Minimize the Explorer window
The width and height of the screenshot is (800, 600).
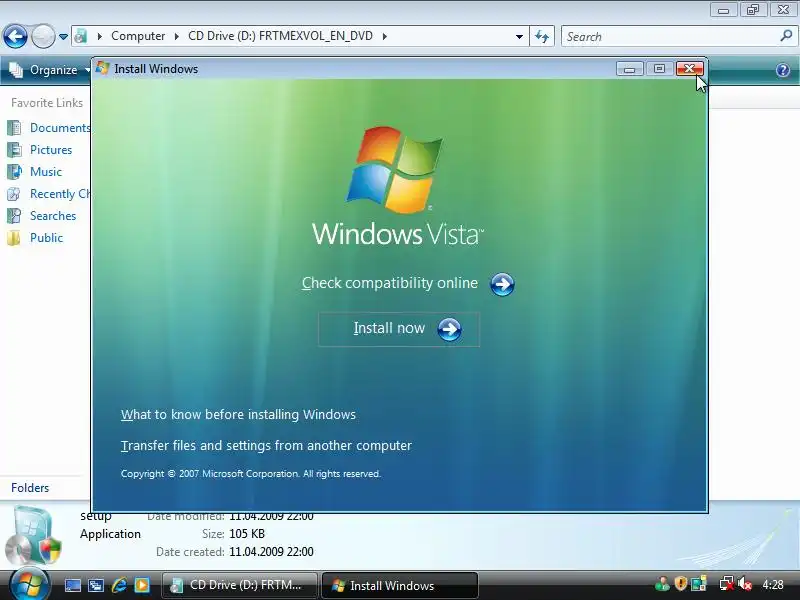(x=723, y=10)
